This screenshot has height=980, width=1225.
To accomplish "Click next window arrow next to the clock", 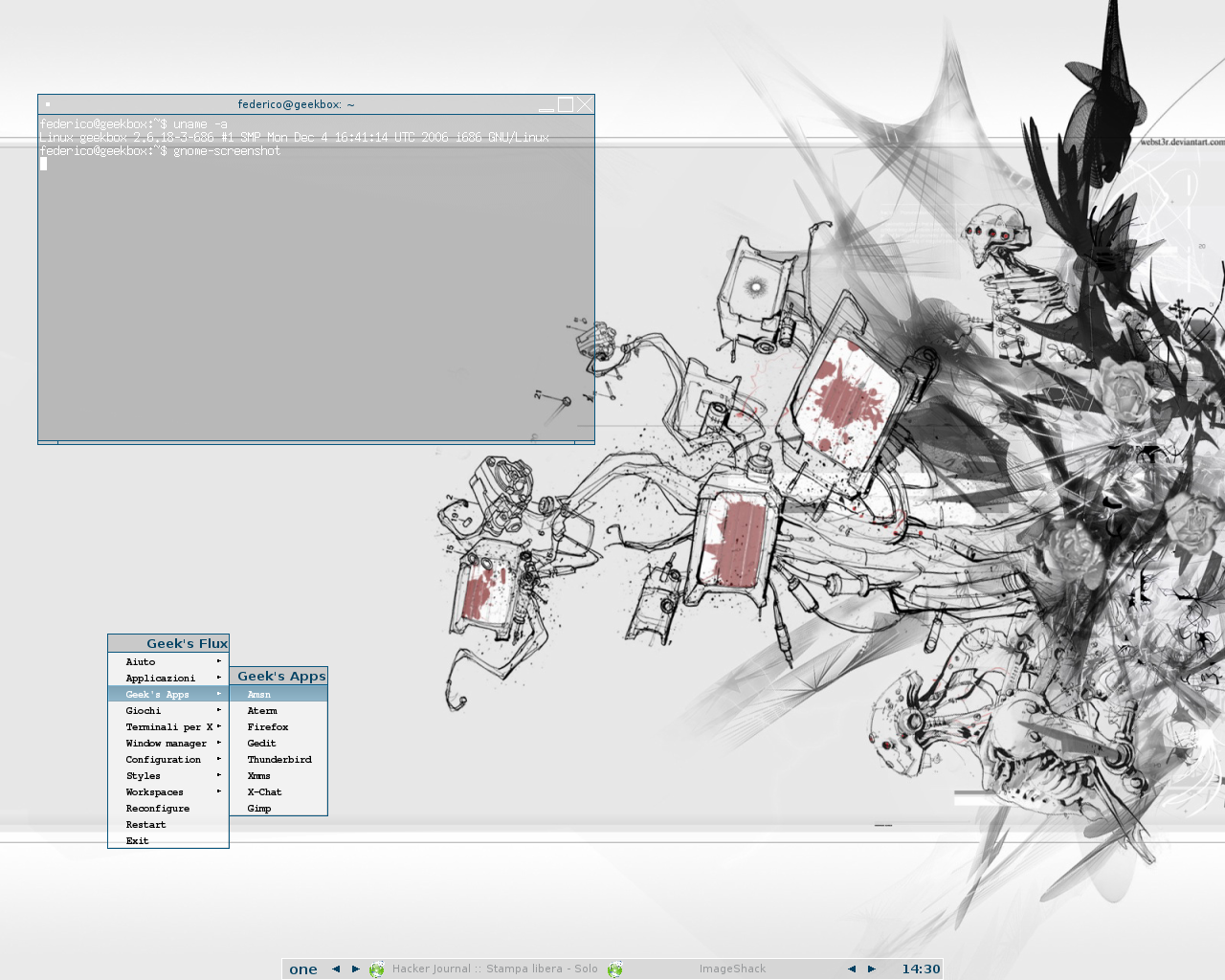I will pos(872,969).
